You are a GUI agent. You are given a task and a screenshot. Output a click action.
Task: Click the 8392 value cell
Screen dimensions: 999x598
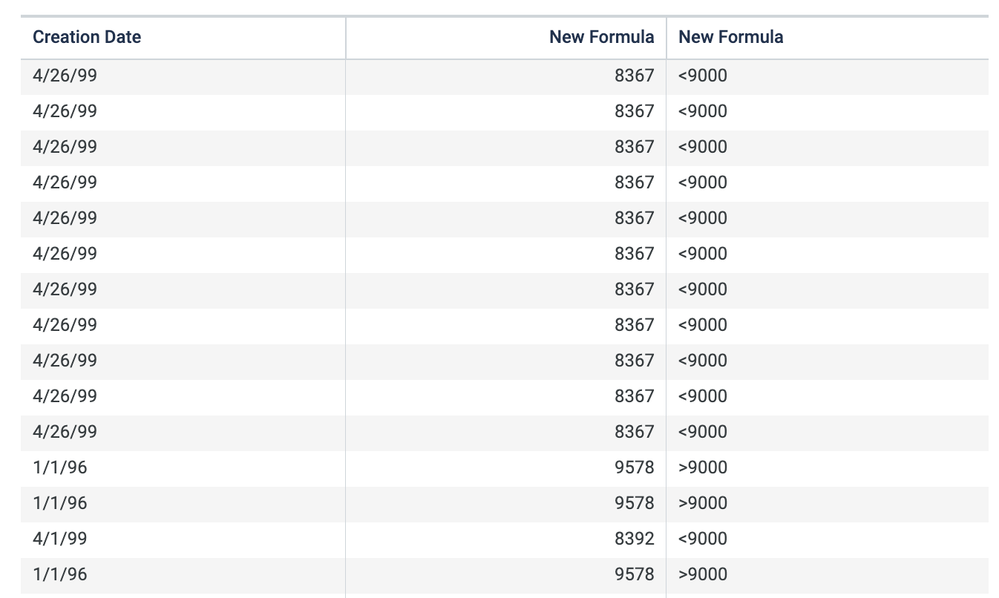[634, 538]
